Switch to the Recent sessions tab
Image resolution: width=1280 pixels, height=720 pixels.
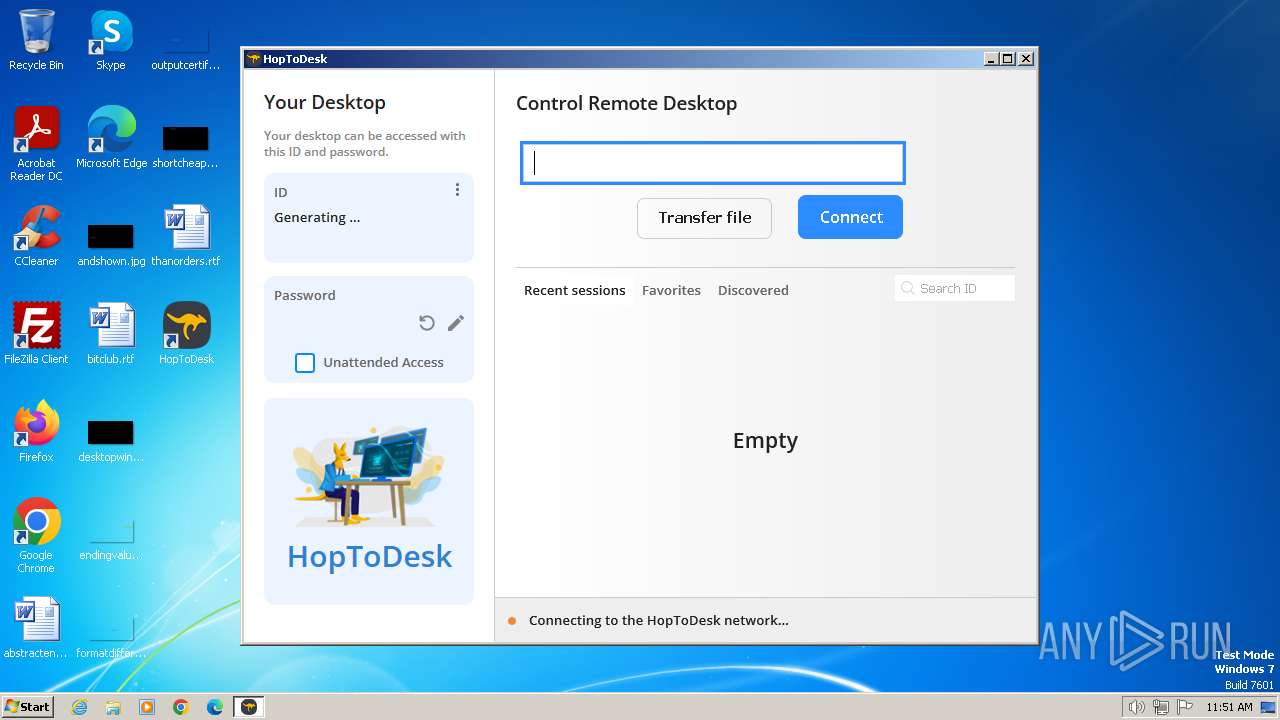click(575, 290)
